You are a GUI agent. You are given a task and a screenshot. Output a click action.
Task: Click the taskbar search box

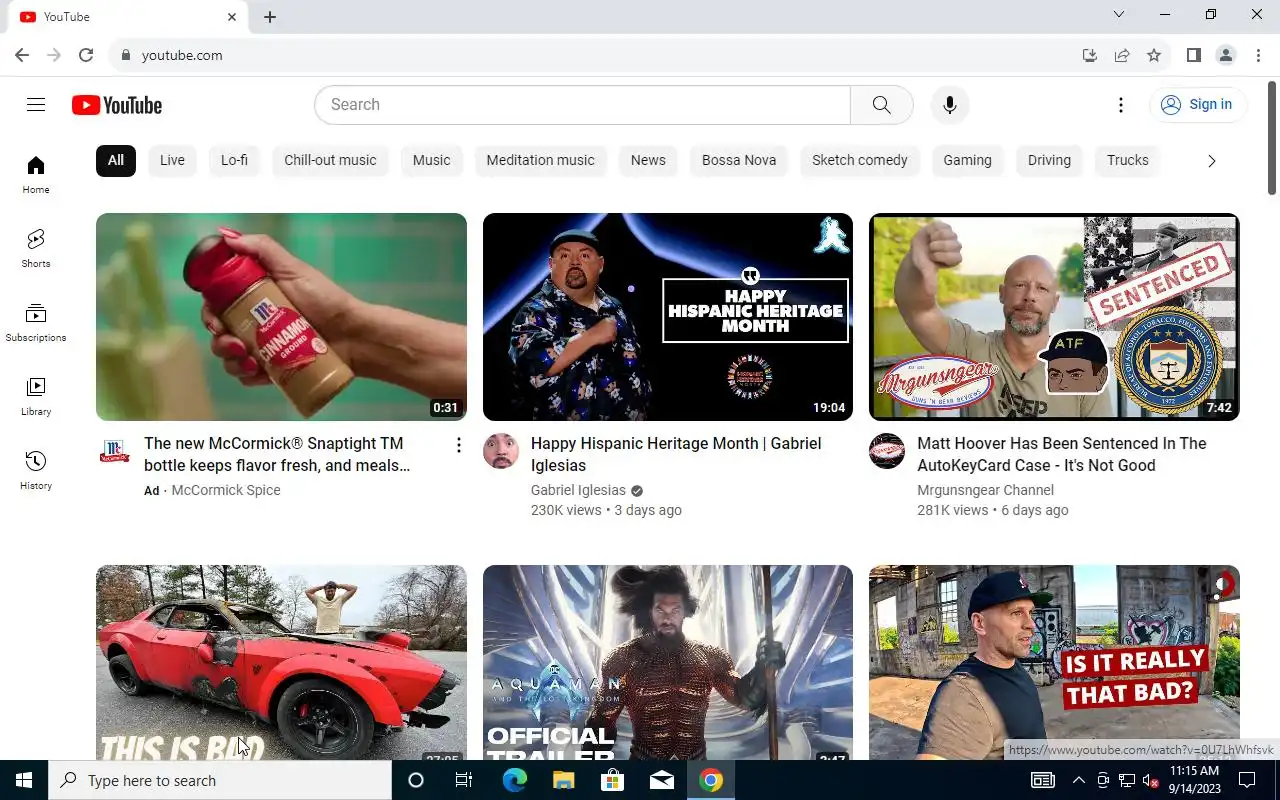[x=220, y=780]
